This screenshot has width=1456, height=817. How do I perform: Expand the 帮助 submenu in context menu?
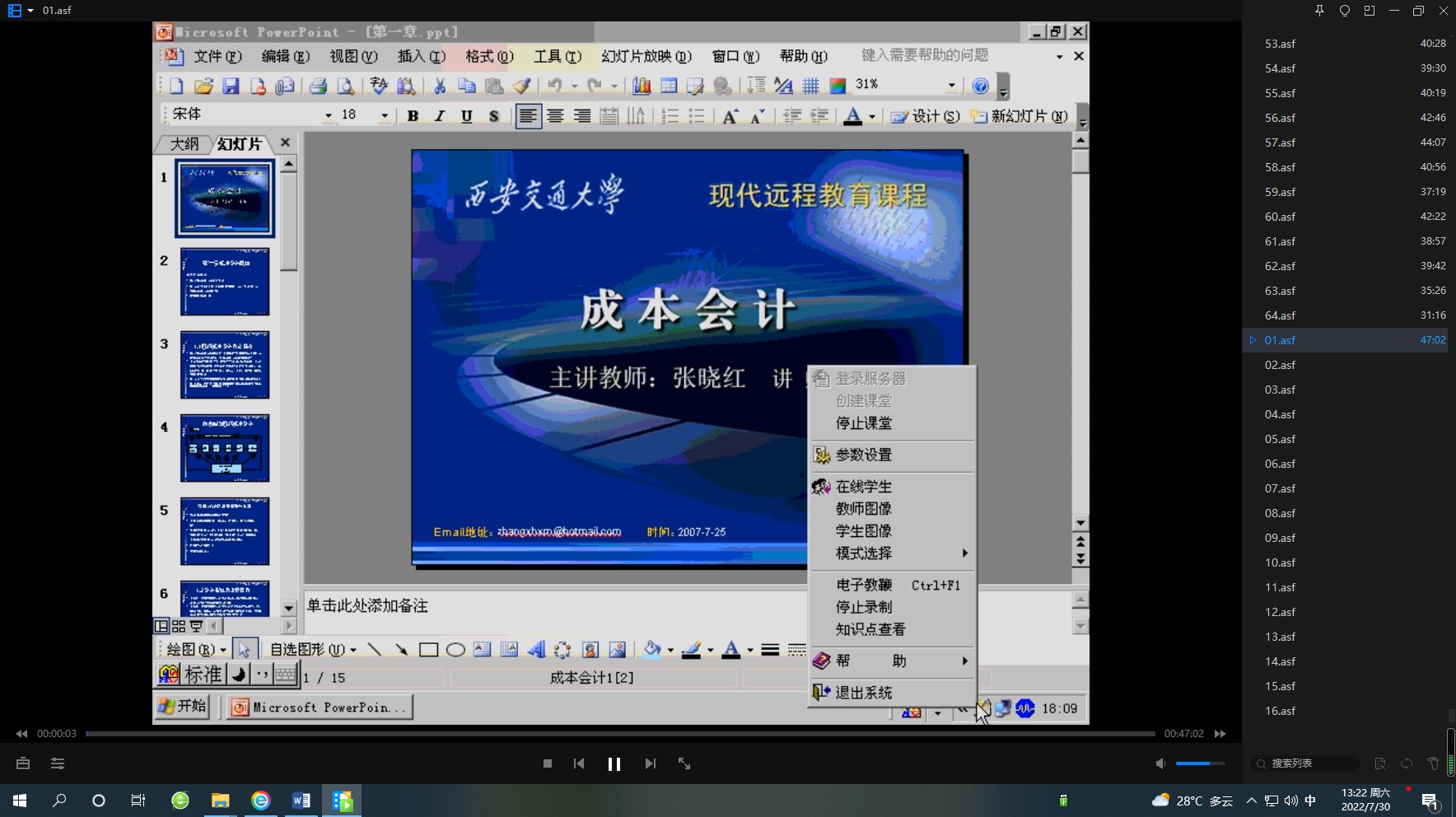(x=893, y=661)
